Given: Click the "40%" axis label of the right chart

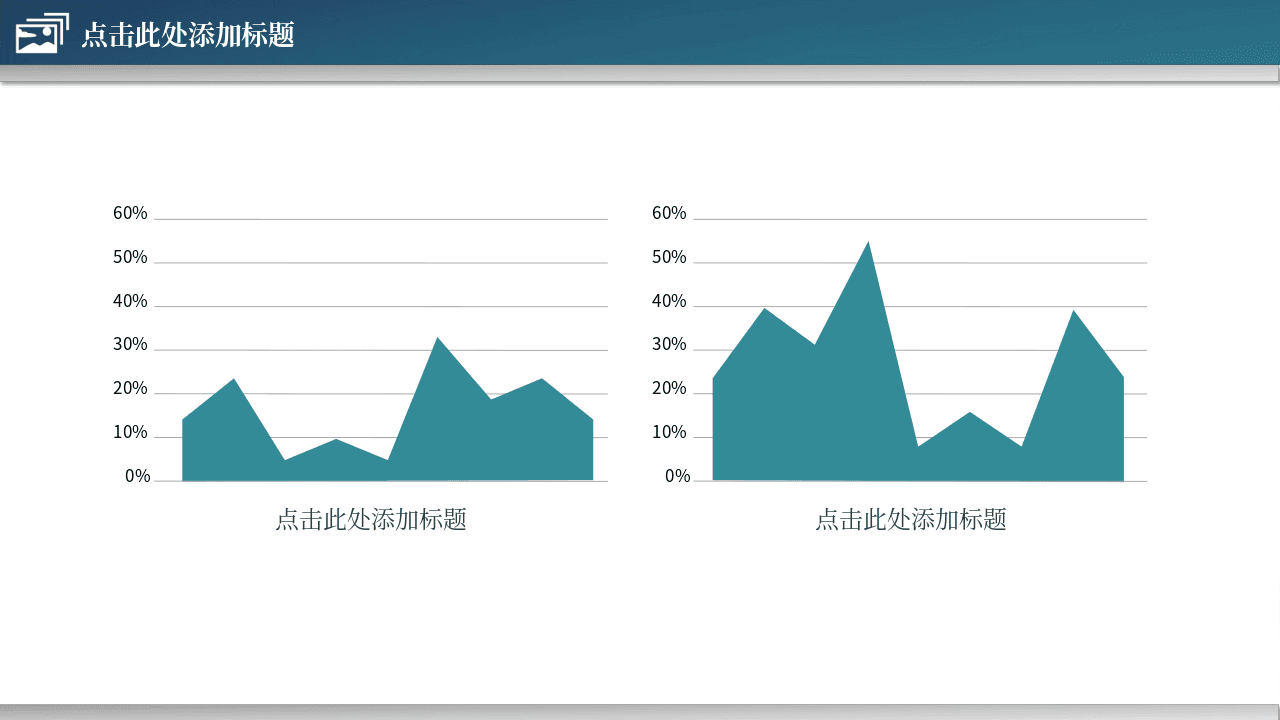Looking at the screenshot, I should point(669,301).
